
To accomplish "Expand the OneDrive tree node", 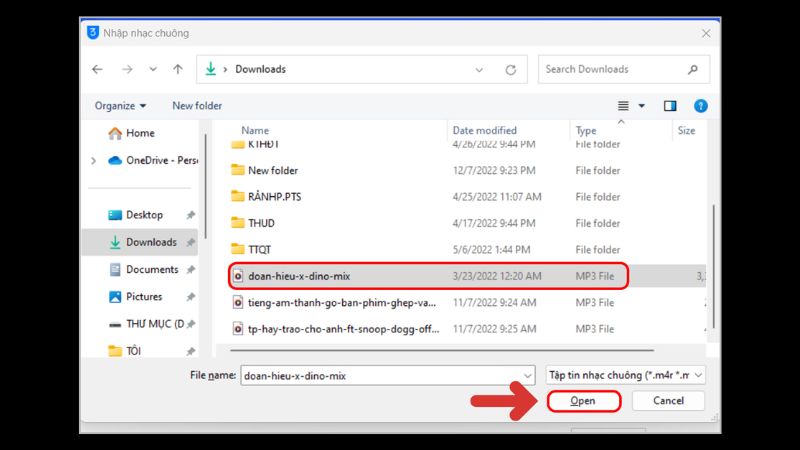I will pos(94,160).
